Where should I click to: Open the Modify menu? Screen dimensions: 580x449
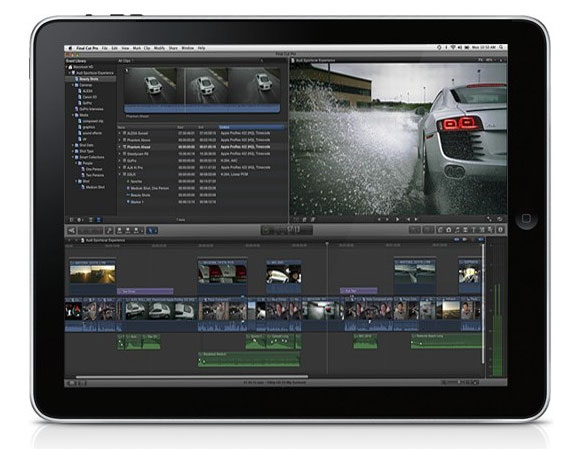click(159, 48)
